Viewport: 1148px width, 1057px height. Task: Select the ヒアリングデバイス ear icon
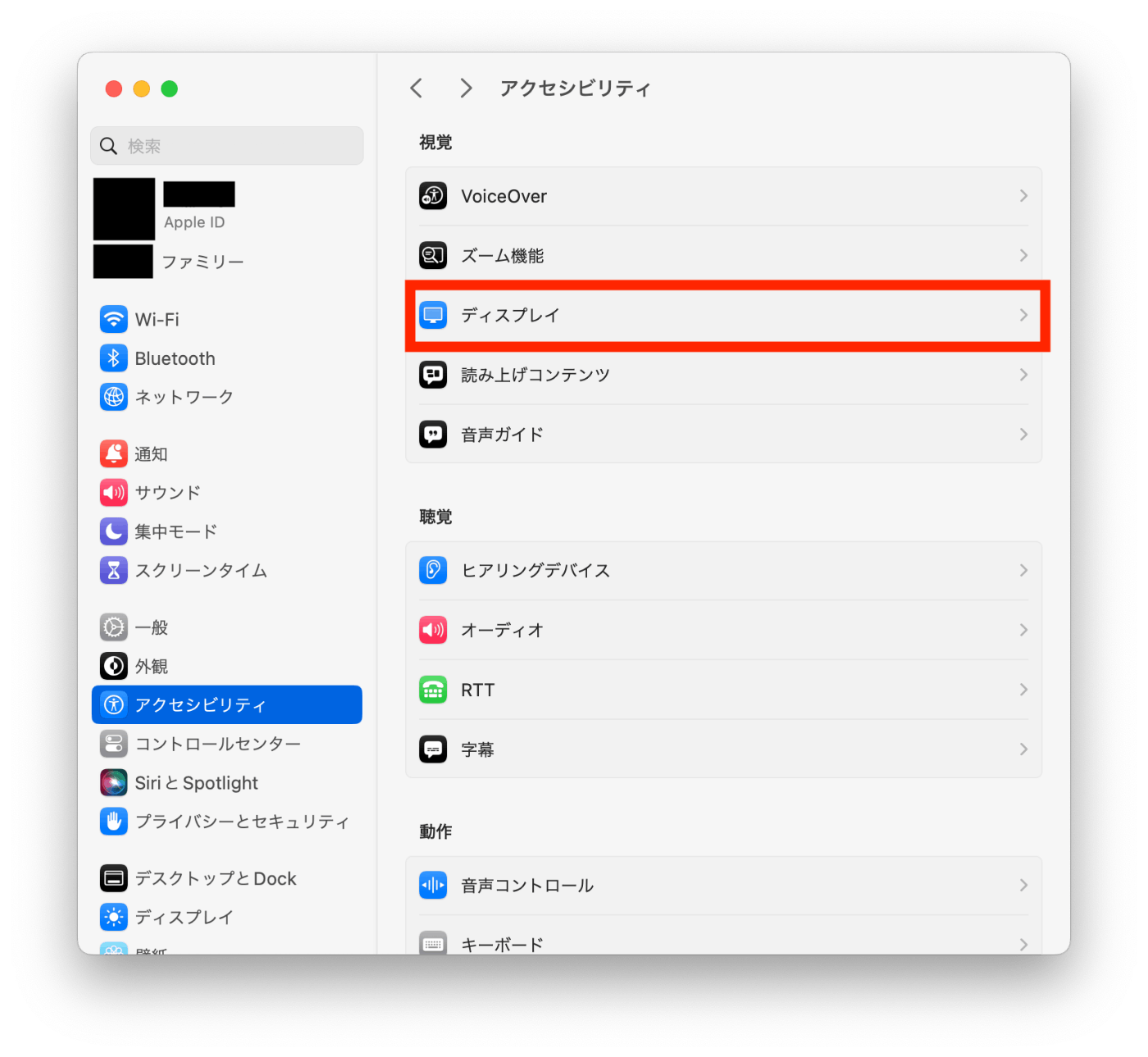(433, 570)
